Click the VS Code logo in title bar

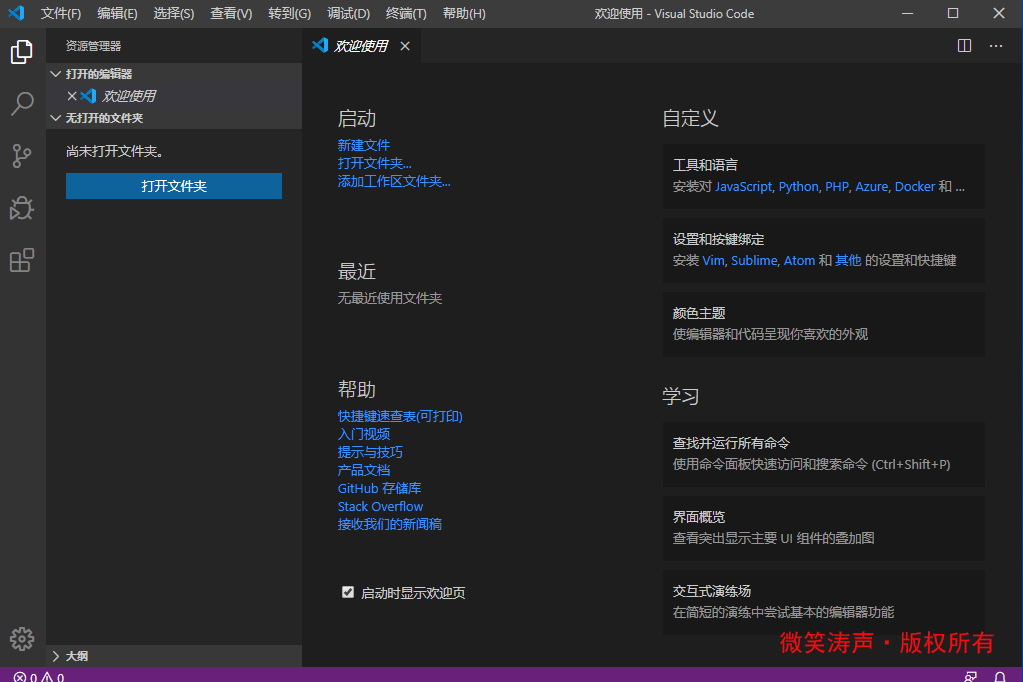(16, 13)
